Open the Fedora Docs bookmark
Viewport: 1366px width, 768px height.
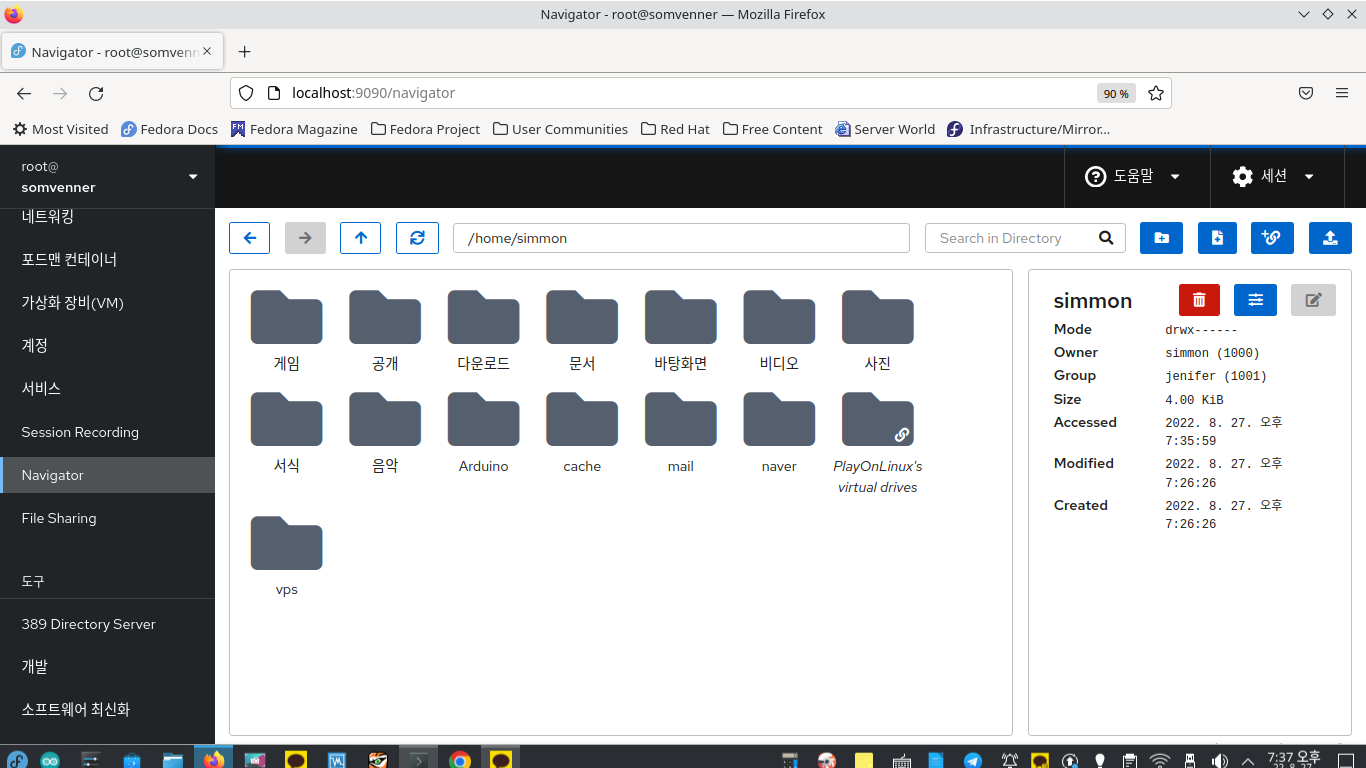tap(169, 129)
